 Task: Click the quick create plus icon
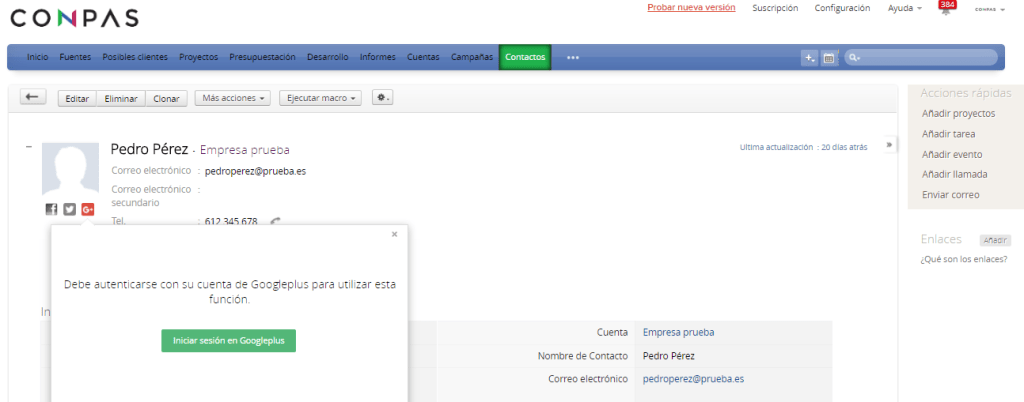809,58
